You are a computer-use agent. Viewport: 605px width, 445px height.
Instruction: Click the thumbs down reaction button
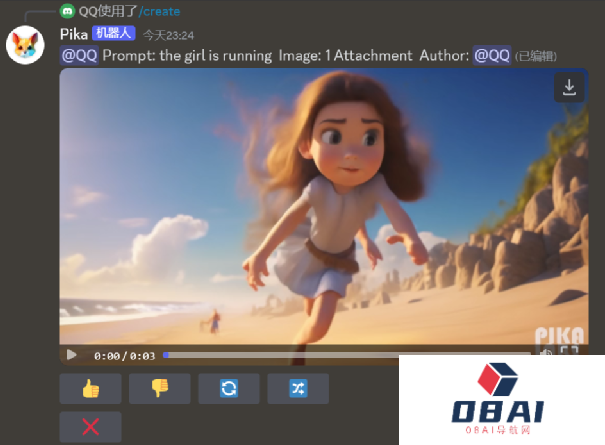[x=159, y=389]
